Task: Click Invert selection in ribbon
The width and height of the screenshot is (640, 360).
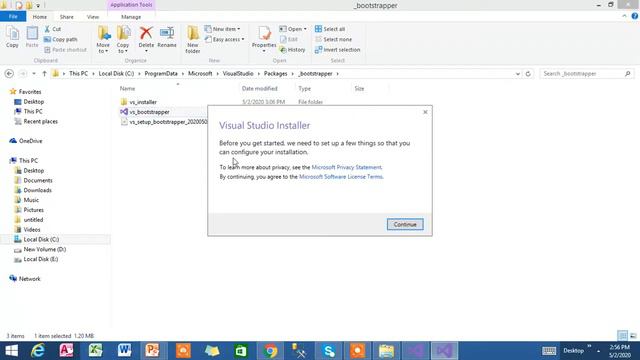Action: pos(337,49)
